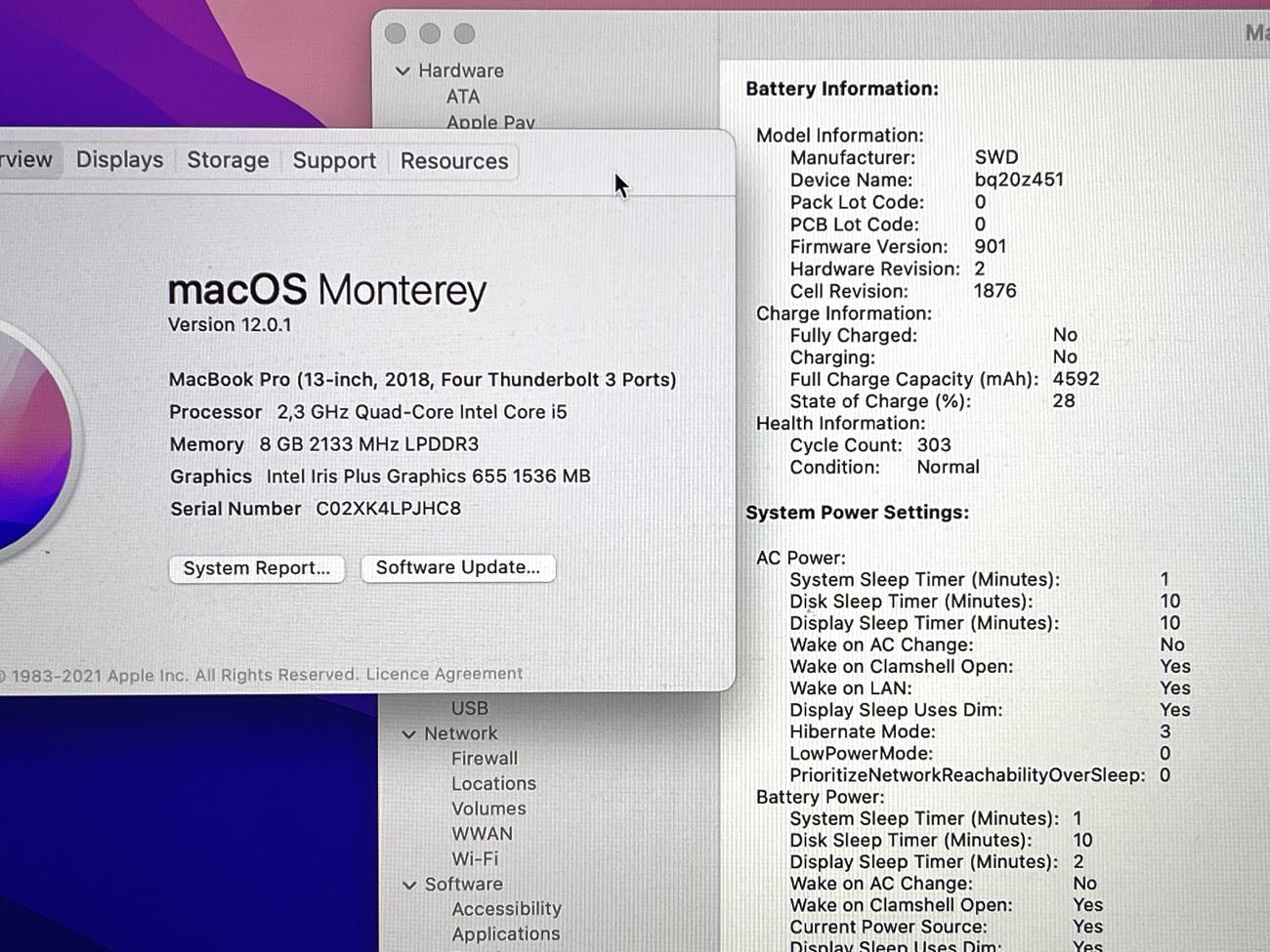Click the System Report button
This screenshot has width=1270, height=952.
(257, 568)
